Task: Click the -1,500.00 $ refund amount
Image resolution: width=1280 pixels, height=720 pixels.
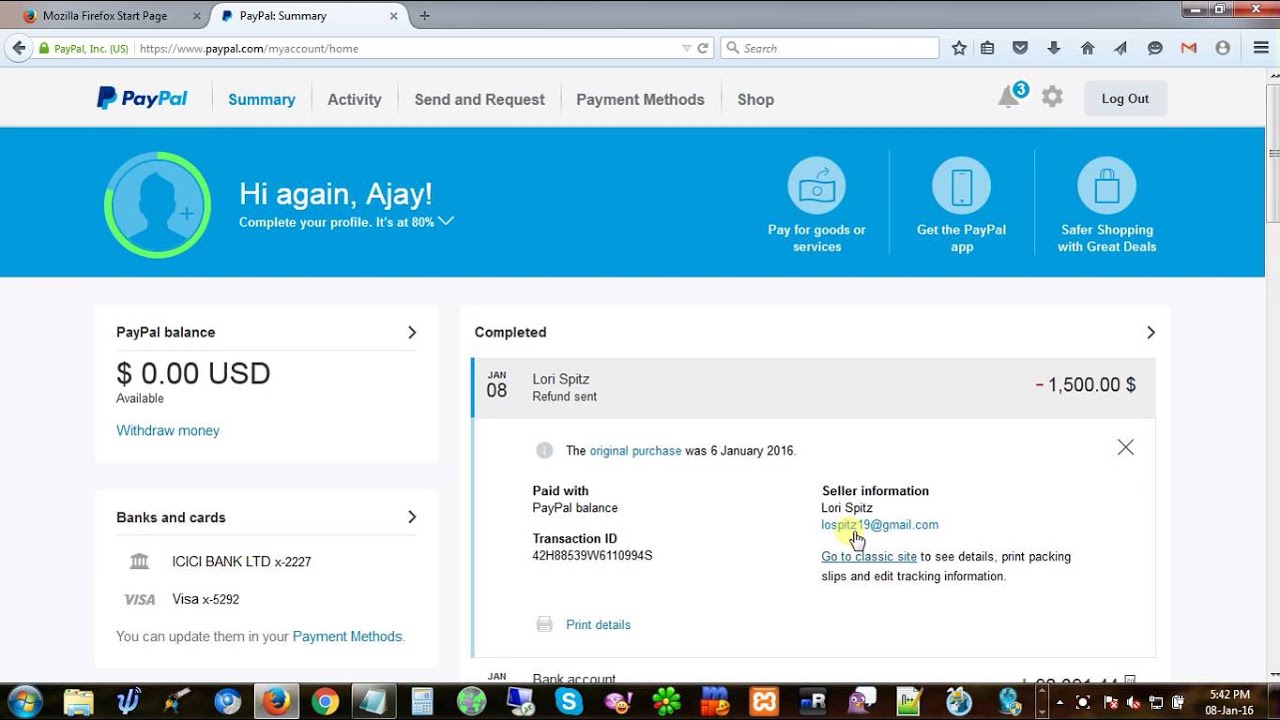Action: click(x=1085, y=385)
